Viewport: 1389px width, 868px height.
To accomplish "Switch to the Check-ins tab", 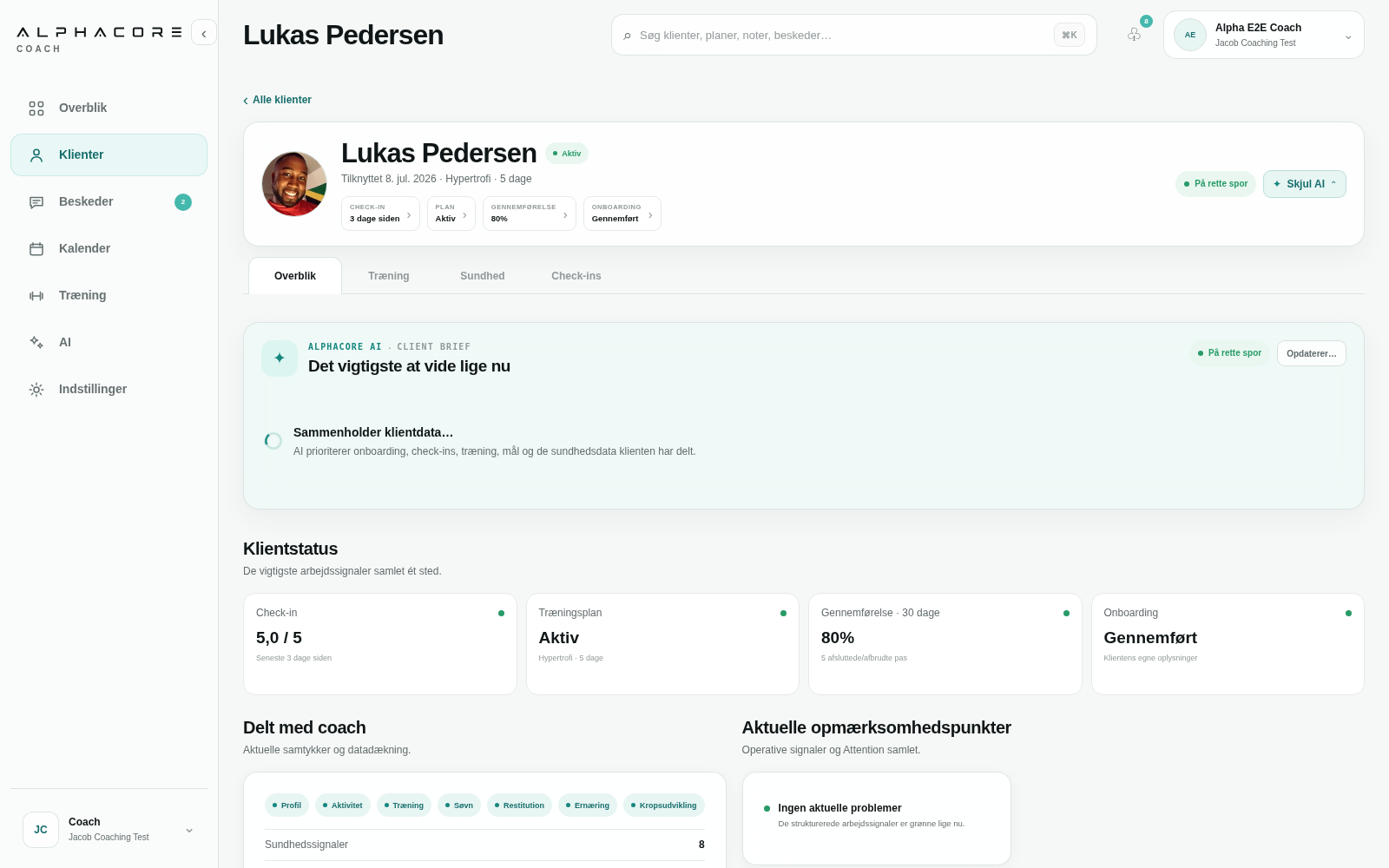I will [x=576, y=276].
